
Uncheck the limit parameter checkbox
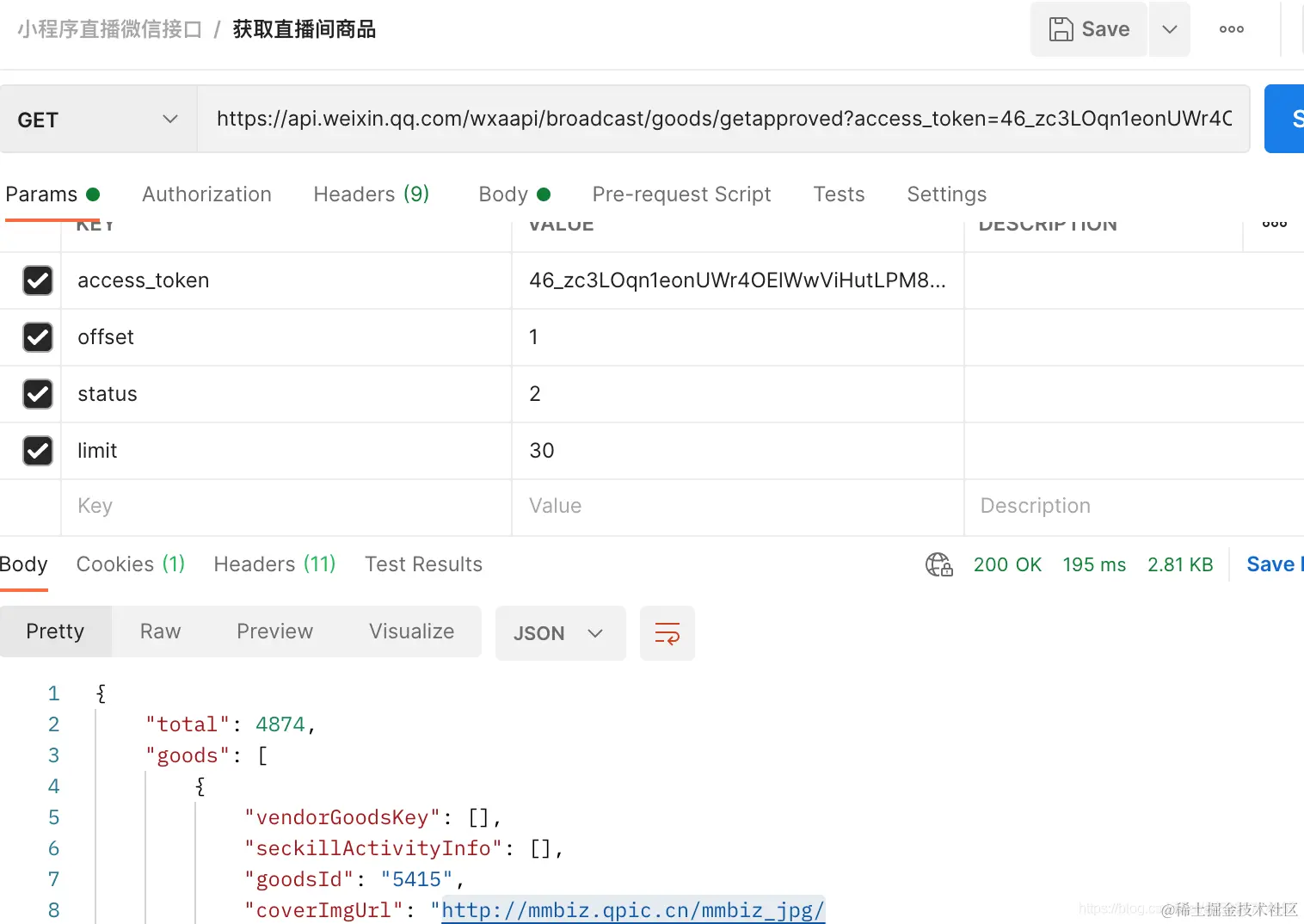(x=38, y=451)
